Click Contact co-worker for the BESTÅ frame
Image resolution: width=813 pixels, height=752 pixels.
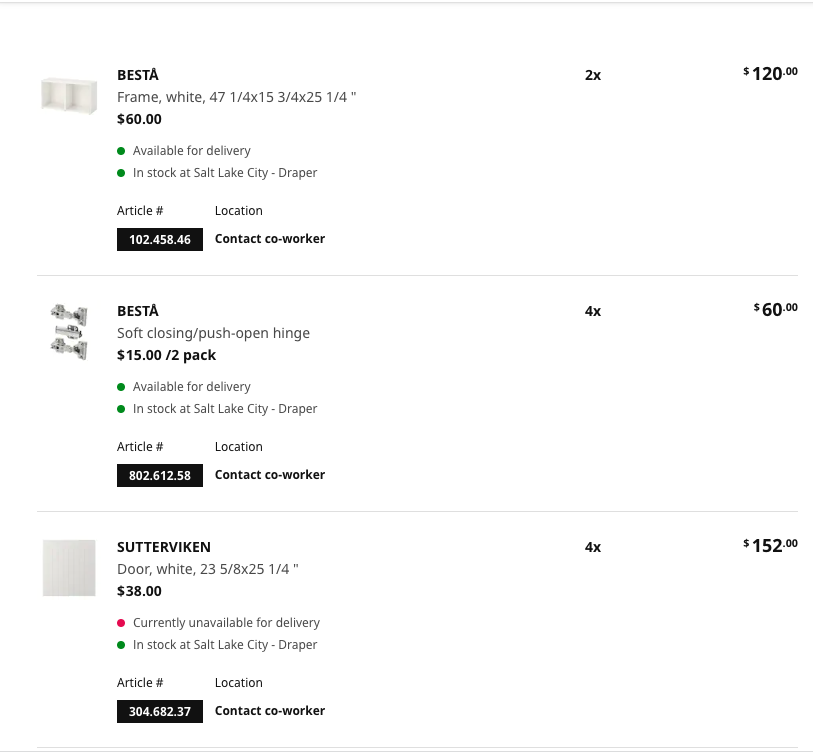point(270,239)
